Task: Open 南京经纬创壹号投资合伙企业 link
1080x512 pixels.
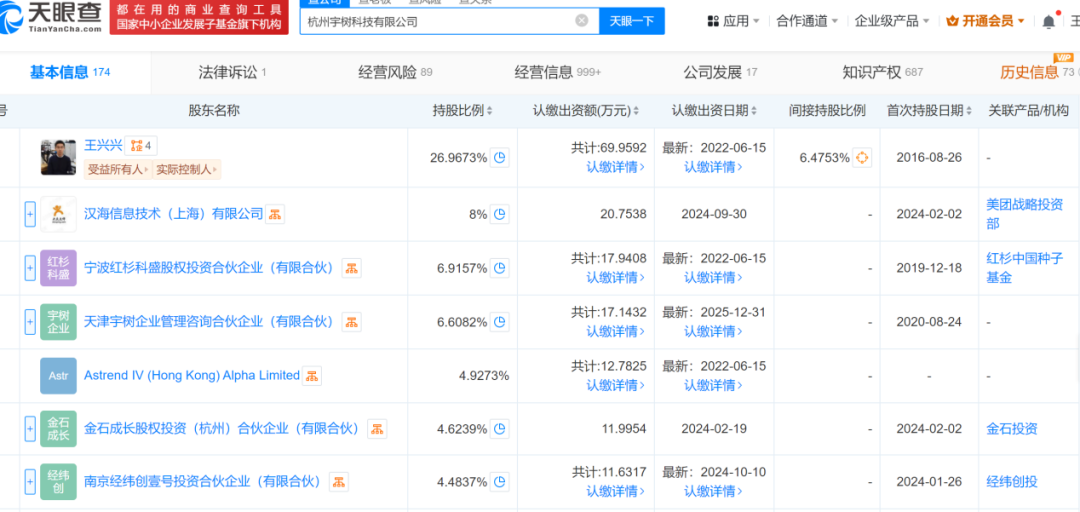Action: (x=203, y=482)
